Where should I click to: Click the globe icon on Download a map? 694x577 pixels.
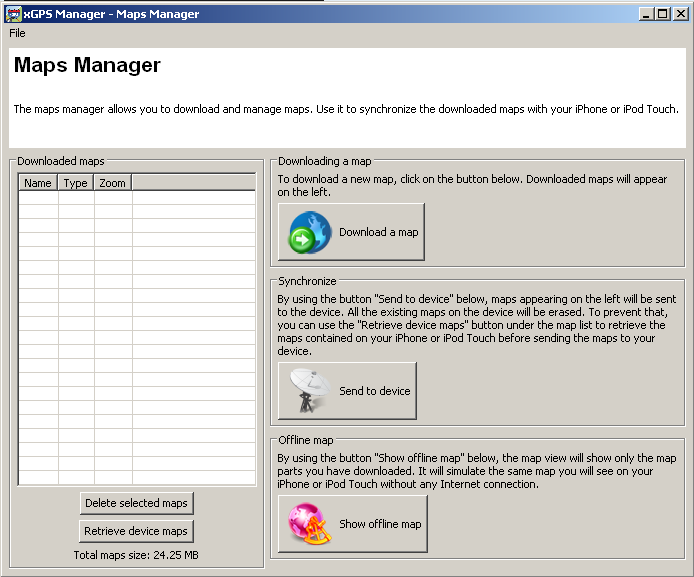[309, 232]
